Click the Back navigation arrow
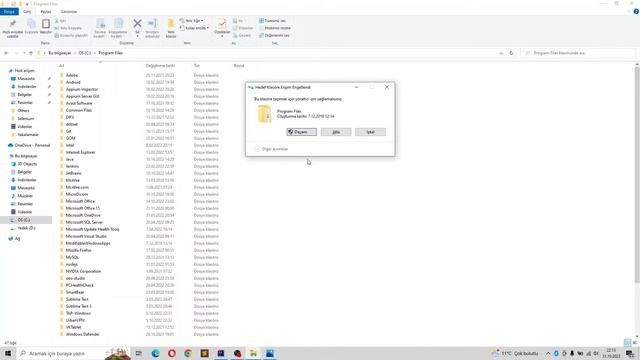The image size is (640, 360). pos(6,53)
